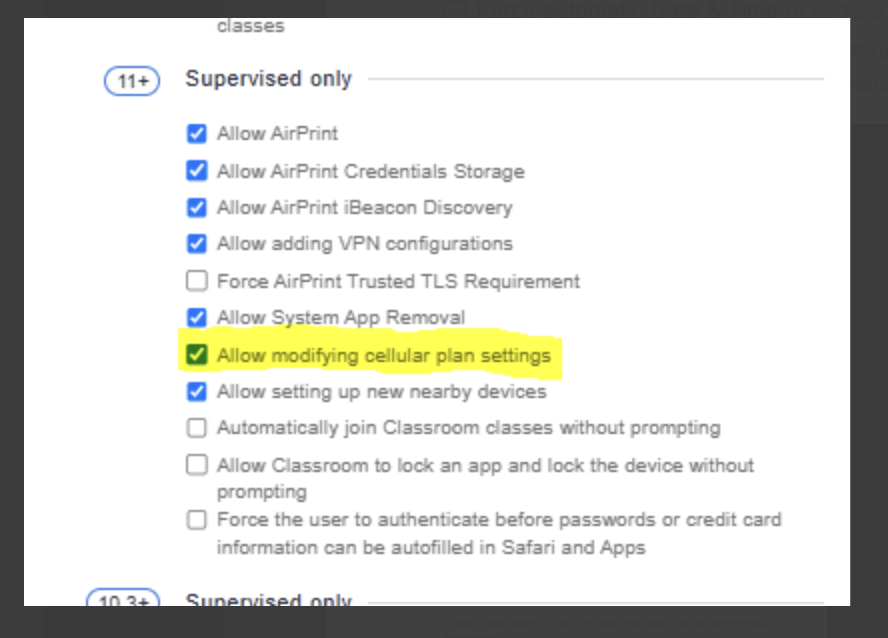Disable Allow modifying cellular plan settings
The image size is (888, 638).
[196, 355]
